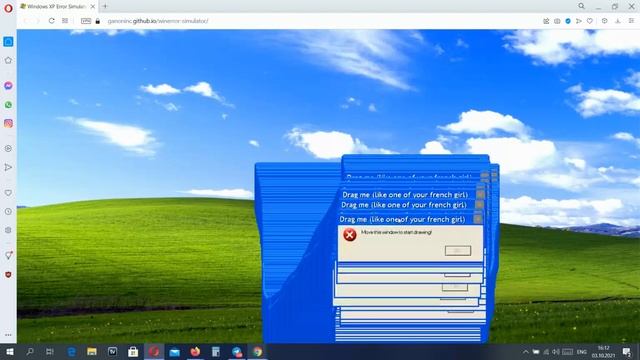Open the player icon in sidebar
The height and width of the screenshot is (360, 640).
point(8,149)
